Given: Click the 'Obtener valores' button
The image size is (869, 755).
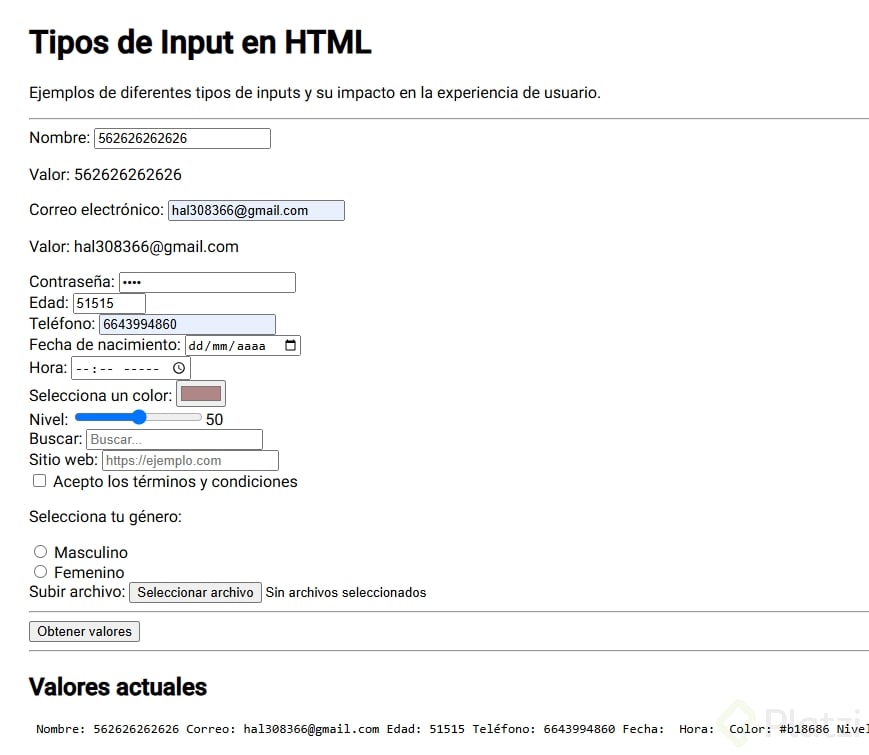Looking at the screenshot, I should pos(84,631).
